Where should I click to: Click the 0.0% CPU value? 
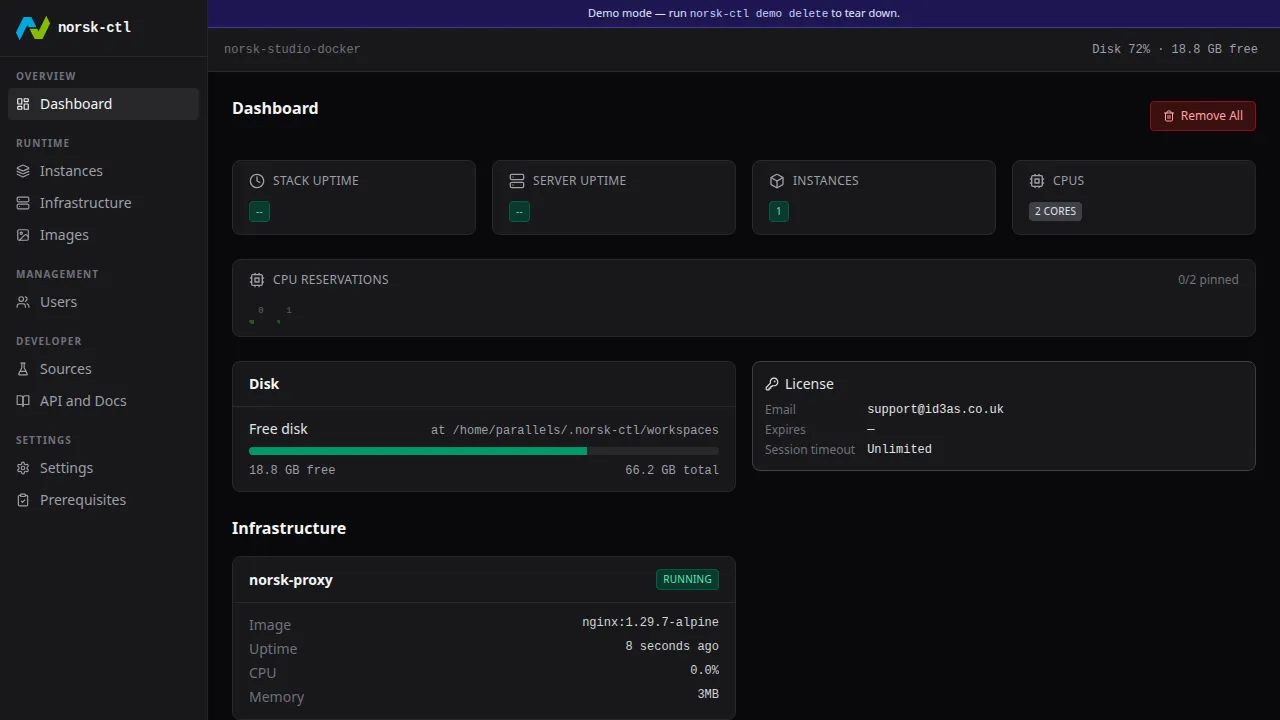pyautogui.click(x=704, y=671)
